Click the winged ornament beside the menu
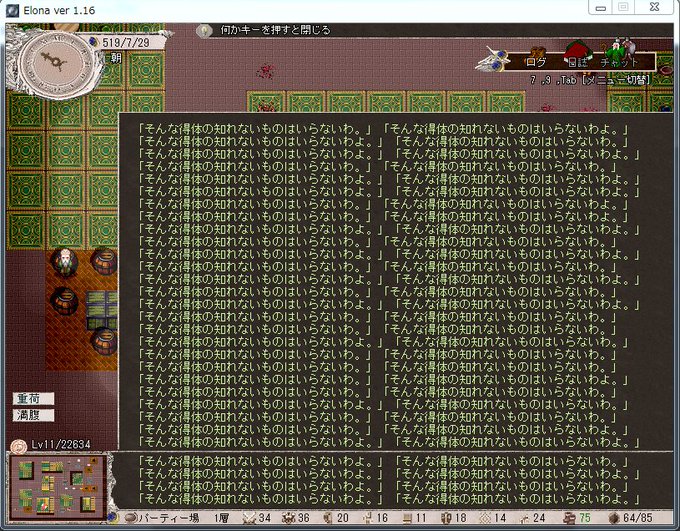The height and width of the screenshot is (531, 680). pos(492,59)
